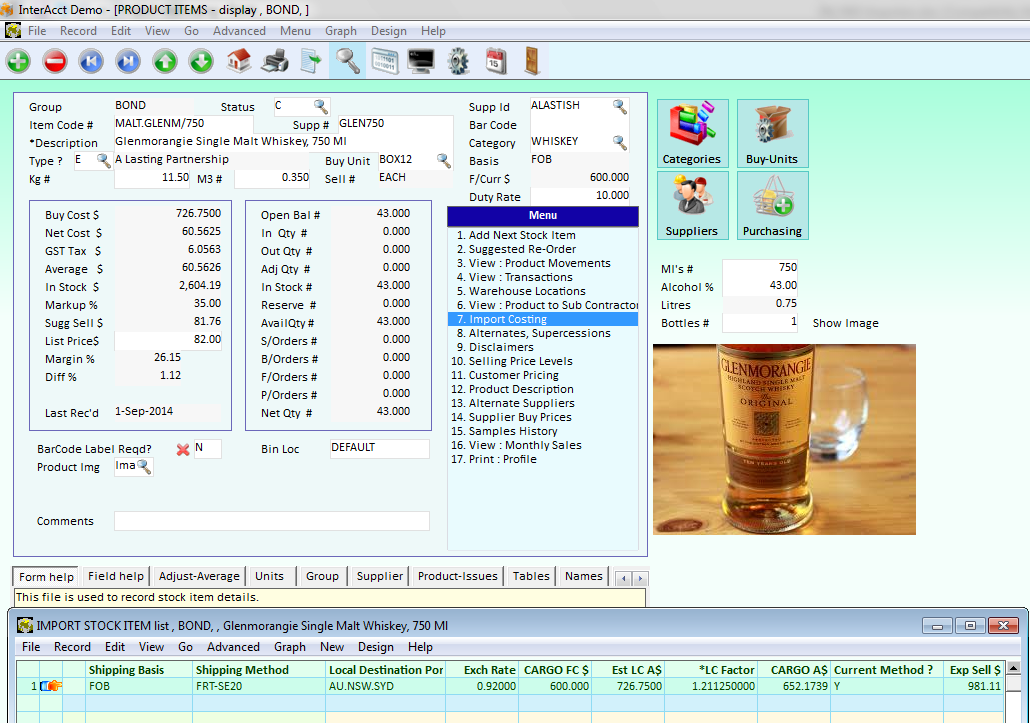This screenshot has height=723, width=1030.
Task: Switch to the Field help tab
Action: tap(116, 576)
